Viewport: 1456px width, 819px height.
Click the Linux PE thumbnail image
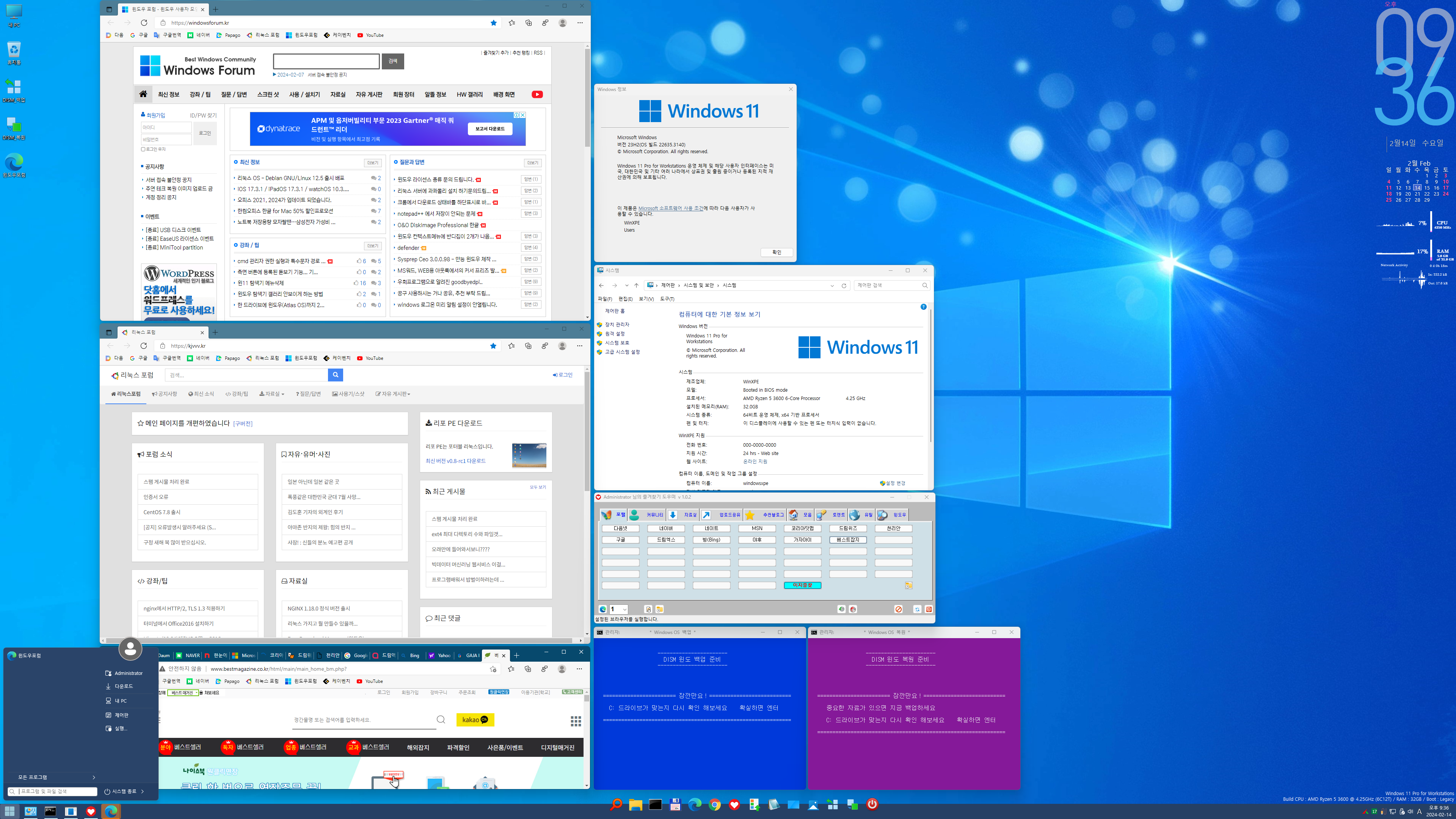pyautogui.click(x=529, y=455)
